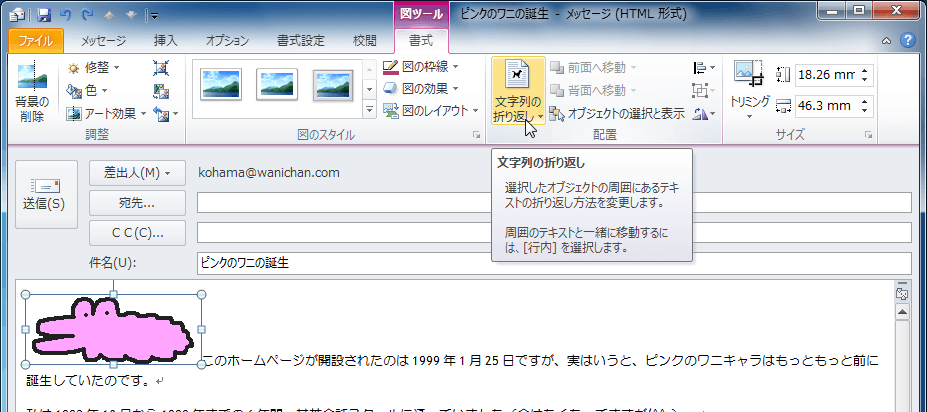This screenshot has height=412, width=927.
Task: Open Picture Border (図の枠線) color menu
Action: pos(421,67)
